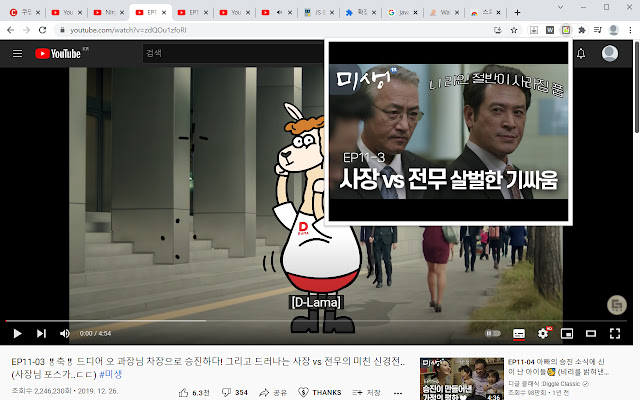
Task: Reload the current page
Action: point(42,30)
